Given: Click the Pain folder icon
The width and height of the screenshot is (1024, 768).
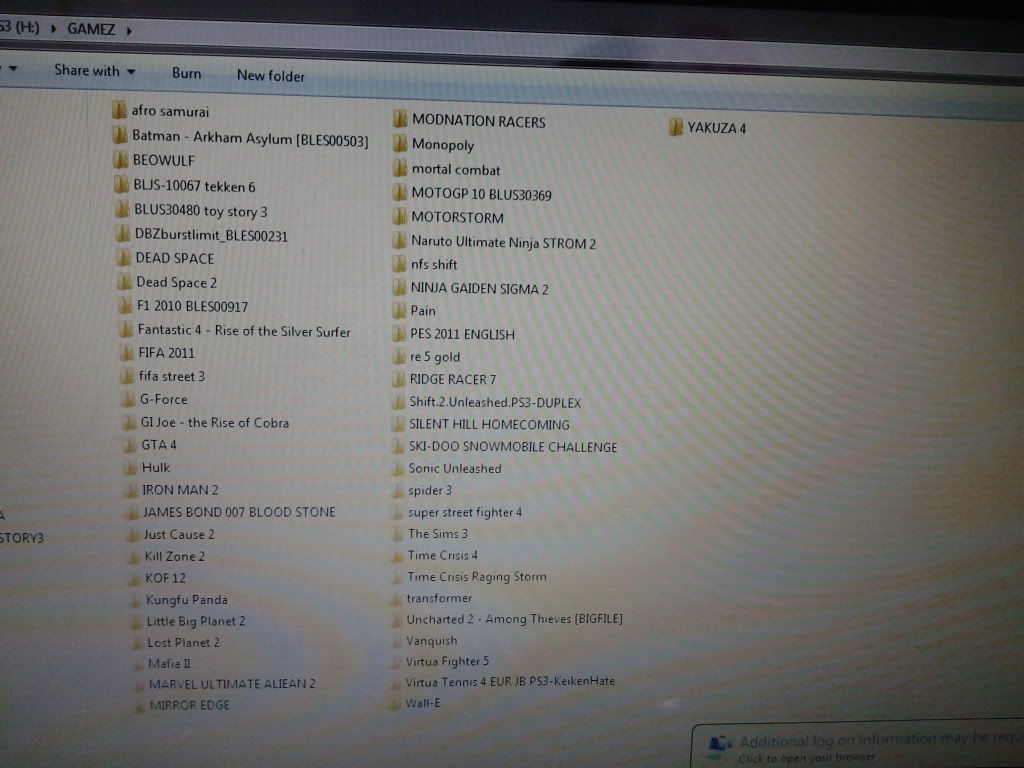Looking at the screenshot, I should pos(398,310).
